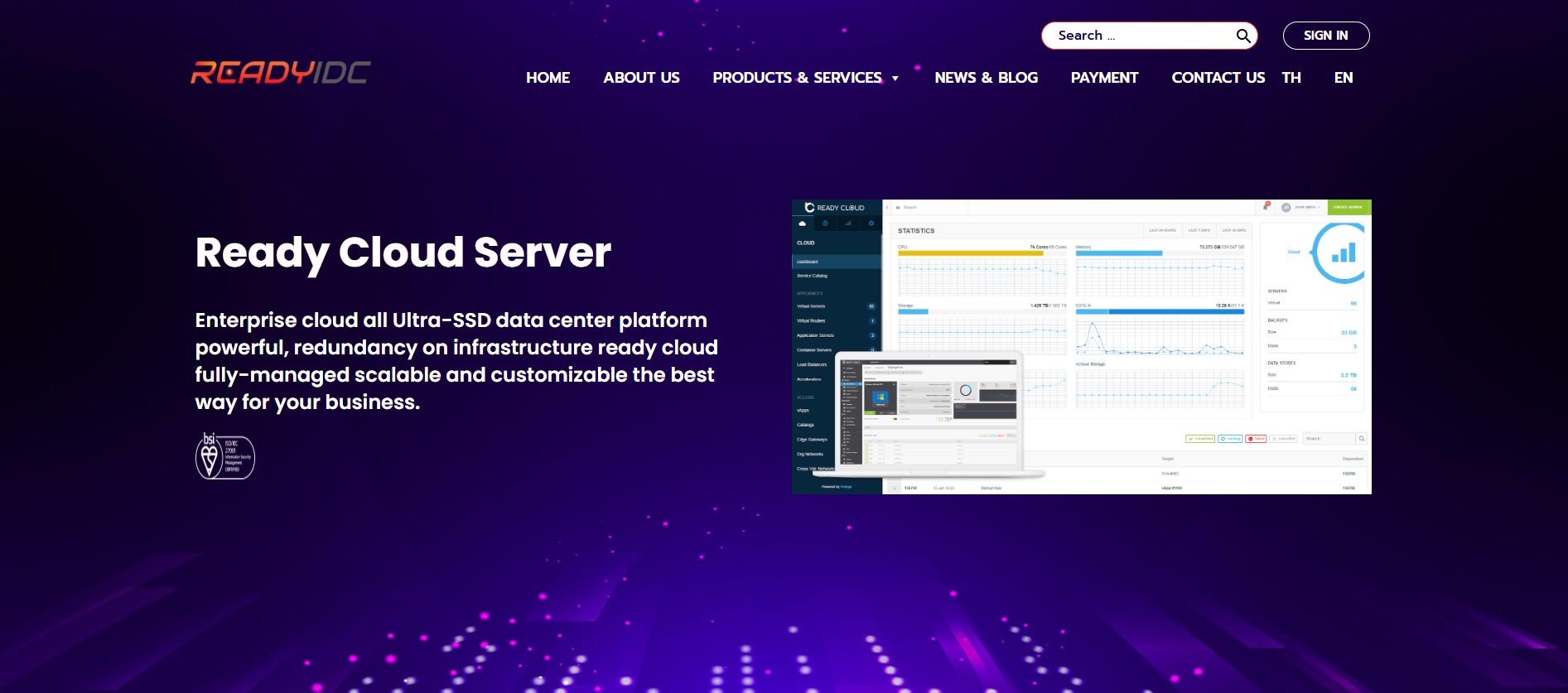Click the Ready Cloud dashboard screenshot

pos(1082,347)
